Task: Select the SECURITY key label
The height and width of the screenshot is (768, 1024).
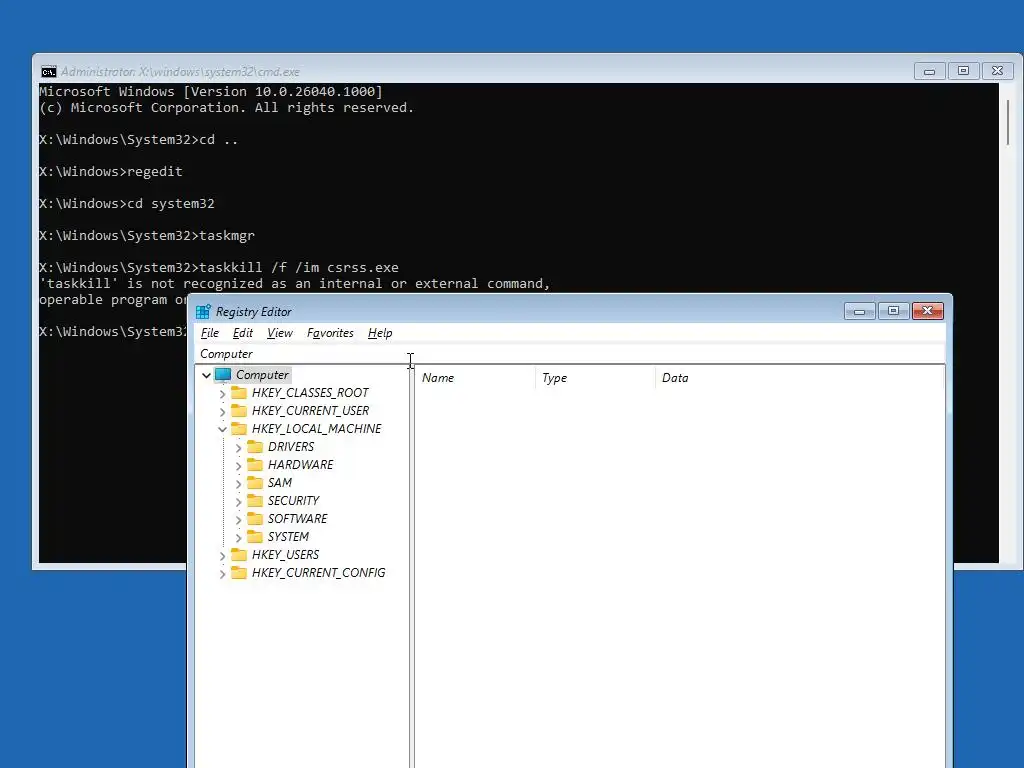Action: pyautogui.click(x=293, y=500)
